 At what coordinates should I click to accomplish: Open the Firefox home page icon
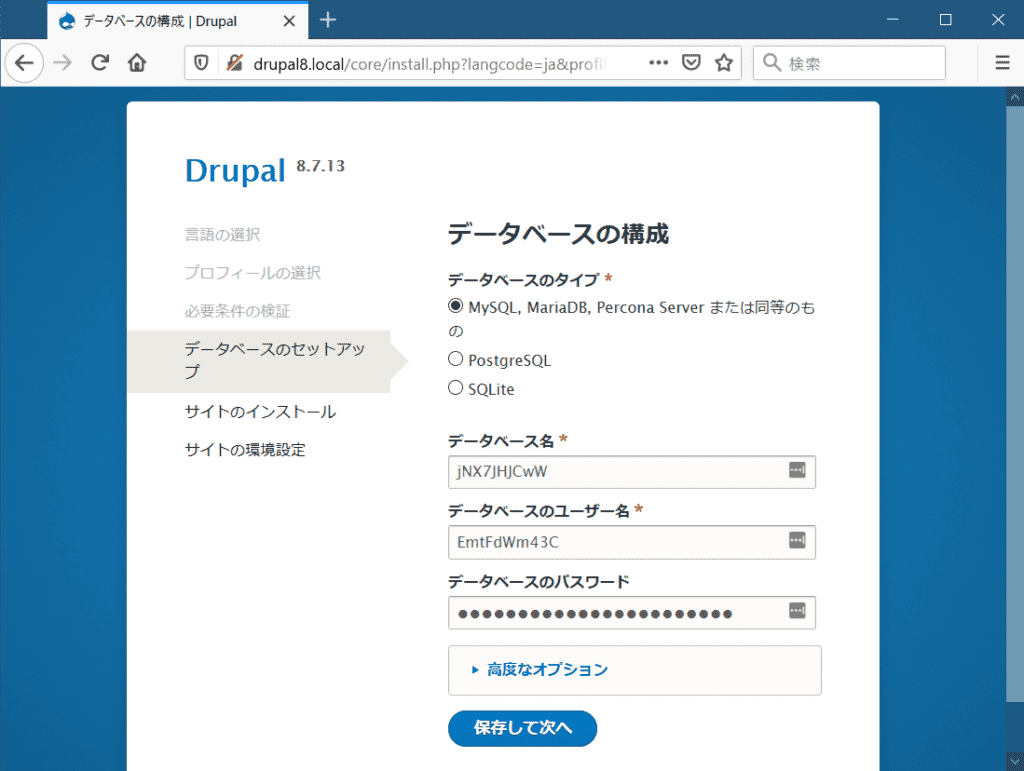tap(137, 63)
